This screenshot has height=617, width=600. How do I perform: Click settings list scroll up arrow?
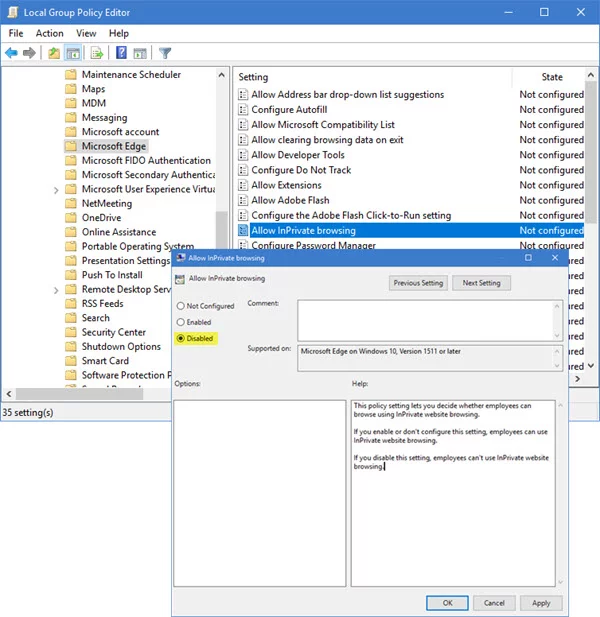pos(591,75)
